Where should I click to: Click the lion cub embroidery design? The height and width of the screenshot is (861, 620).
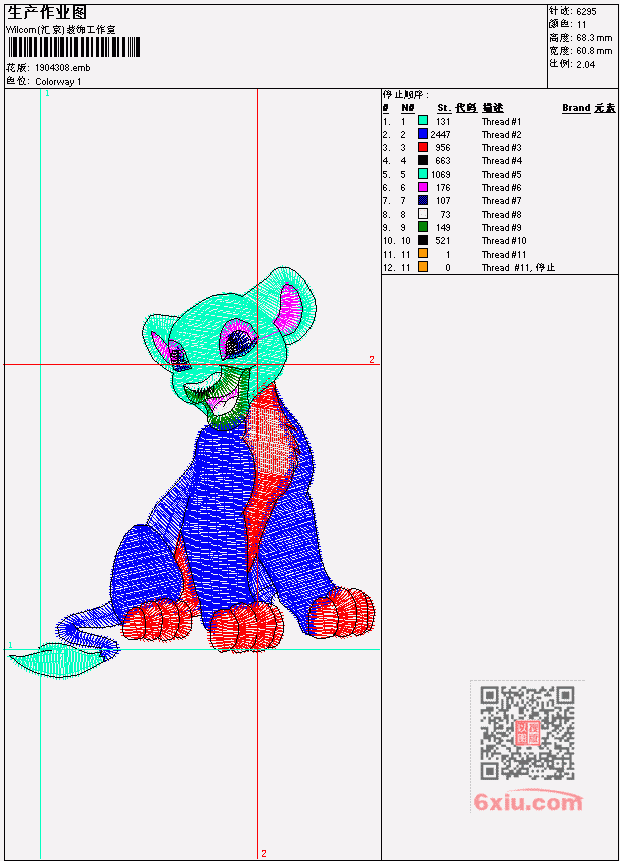[192, 473]
